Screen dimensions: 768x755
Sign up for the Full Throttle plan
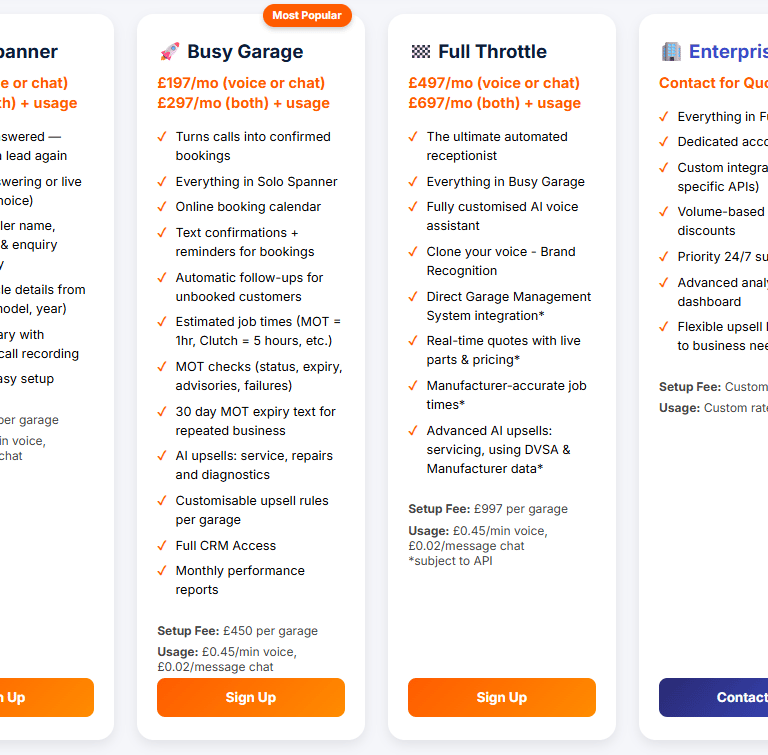(x=502, y=697)
